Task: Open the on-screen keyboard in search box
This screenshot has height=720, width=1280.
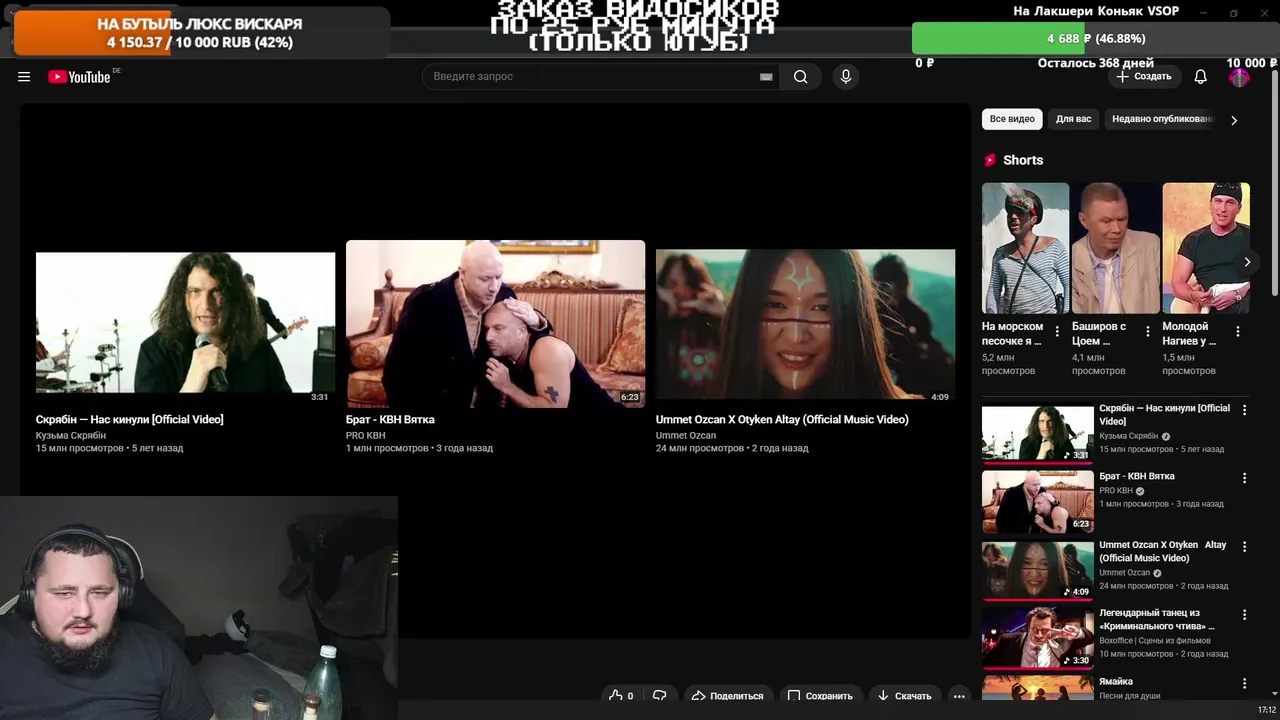Action: (766, 77)
